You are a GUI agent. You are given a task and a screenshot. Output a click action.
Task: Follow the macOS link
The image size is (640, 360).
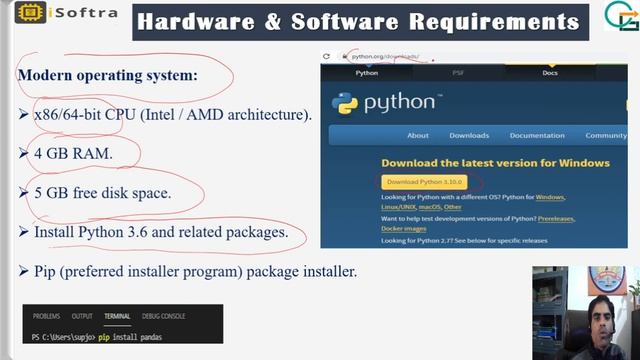(x=430, y=207)
